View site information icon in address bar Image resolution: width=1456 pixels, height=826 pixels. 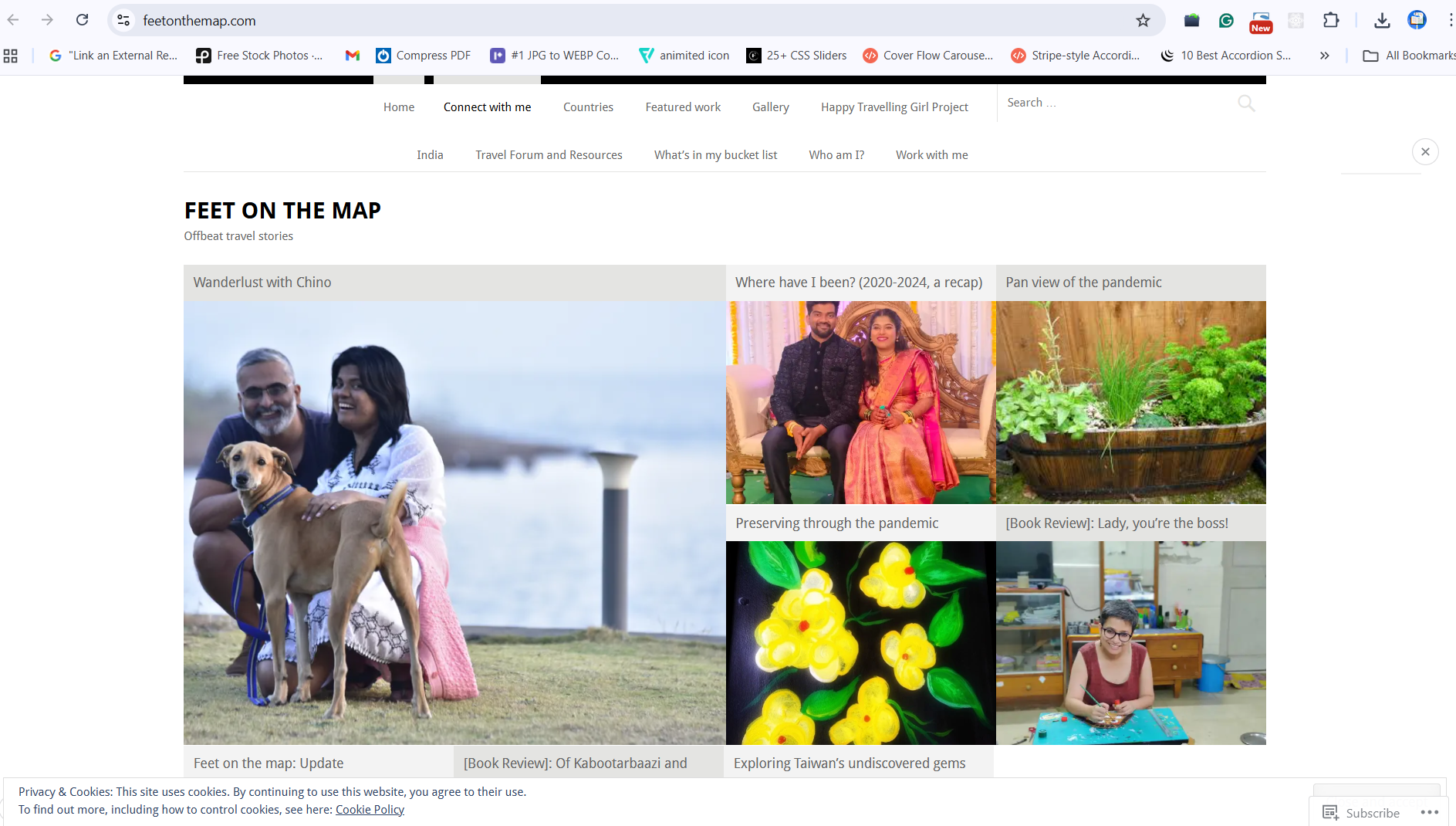pos(123,20)
